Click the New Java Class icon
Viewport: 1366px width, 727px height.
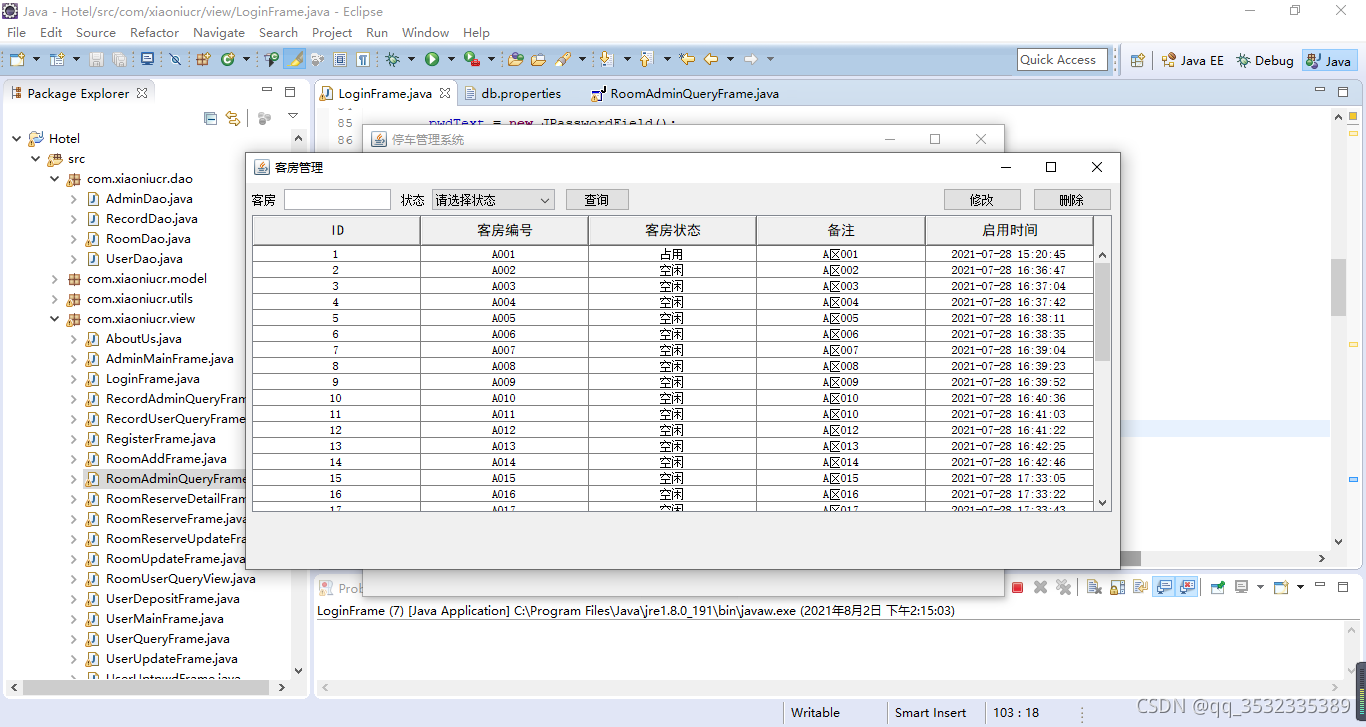(228, 59)
